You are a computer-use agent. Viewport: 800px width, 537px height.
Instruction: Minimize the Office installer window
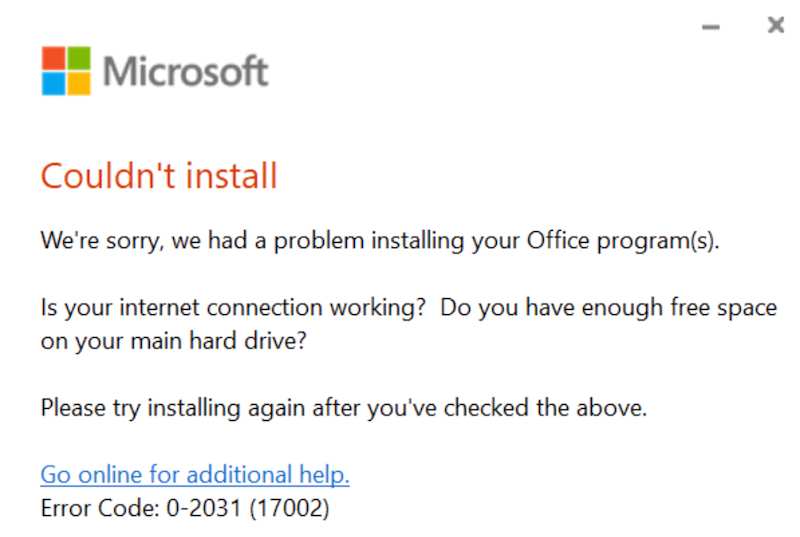point(712,28)
